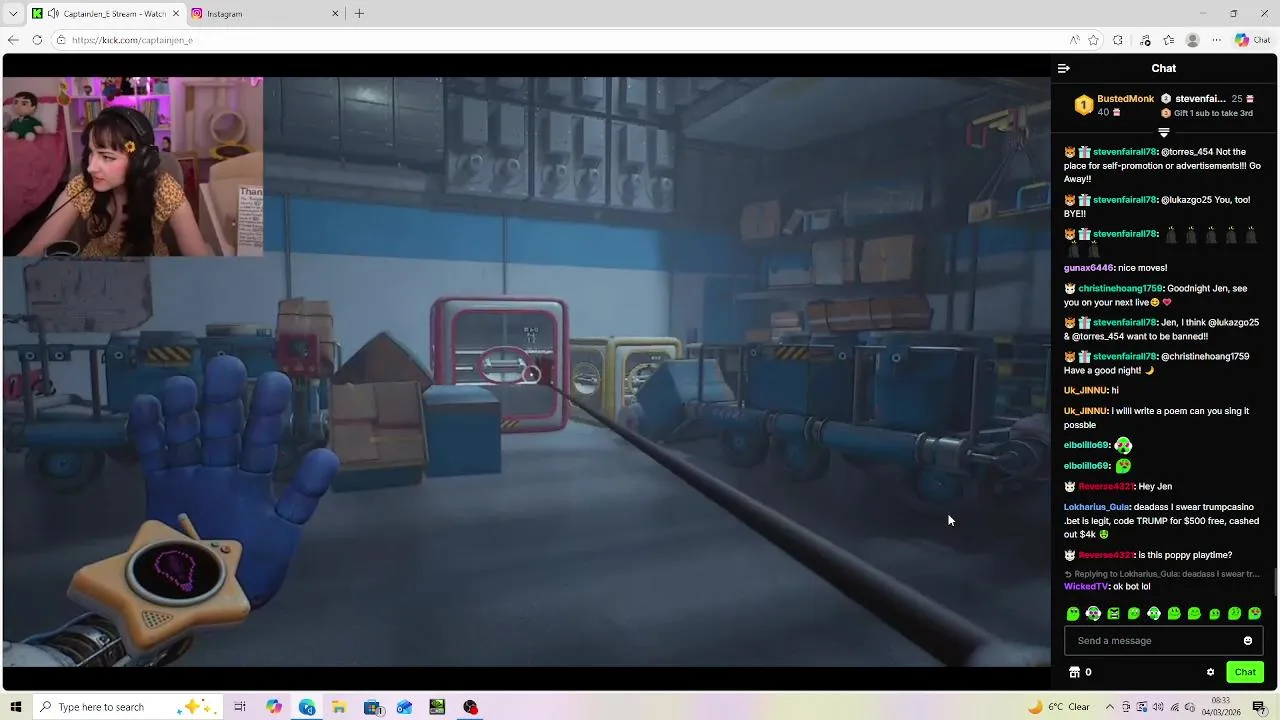Reload the page with the refresh icon
This screenshot has width=1280, height=720.
point(37,40)
